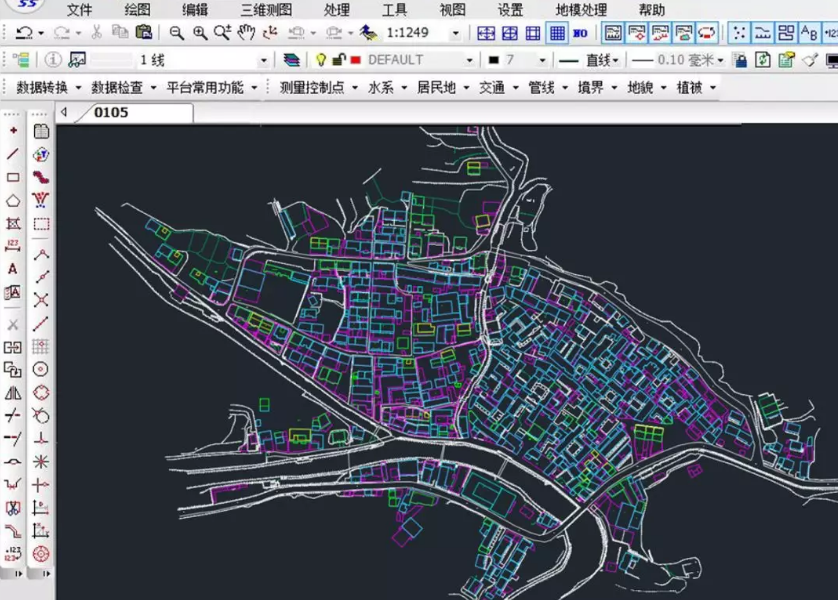Select the text 'A' annotation tool

(13, 269)
